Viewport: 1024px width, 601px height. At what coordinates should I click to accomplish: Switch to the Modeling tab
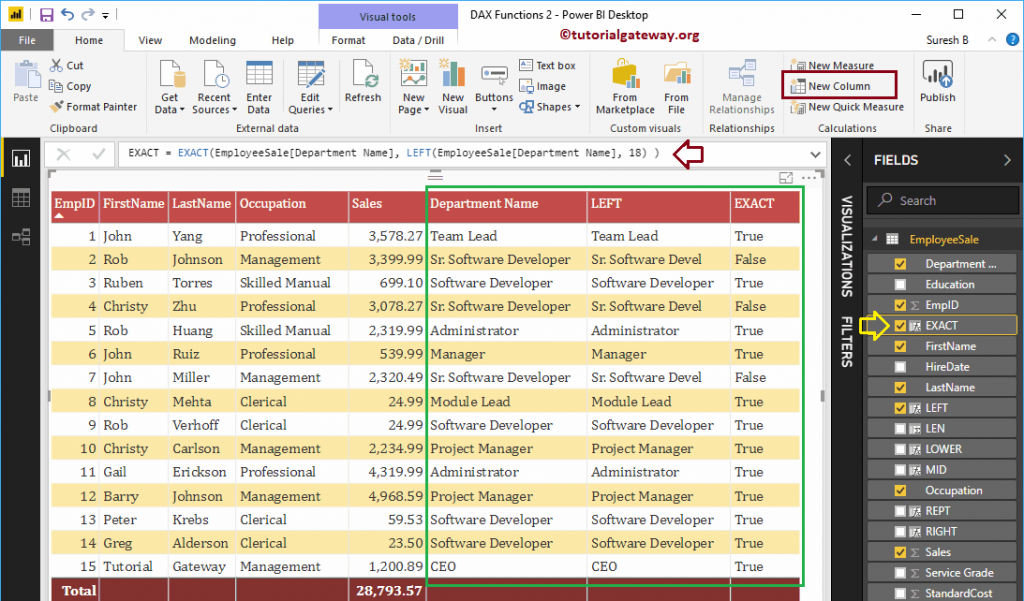tap(212, 40)
